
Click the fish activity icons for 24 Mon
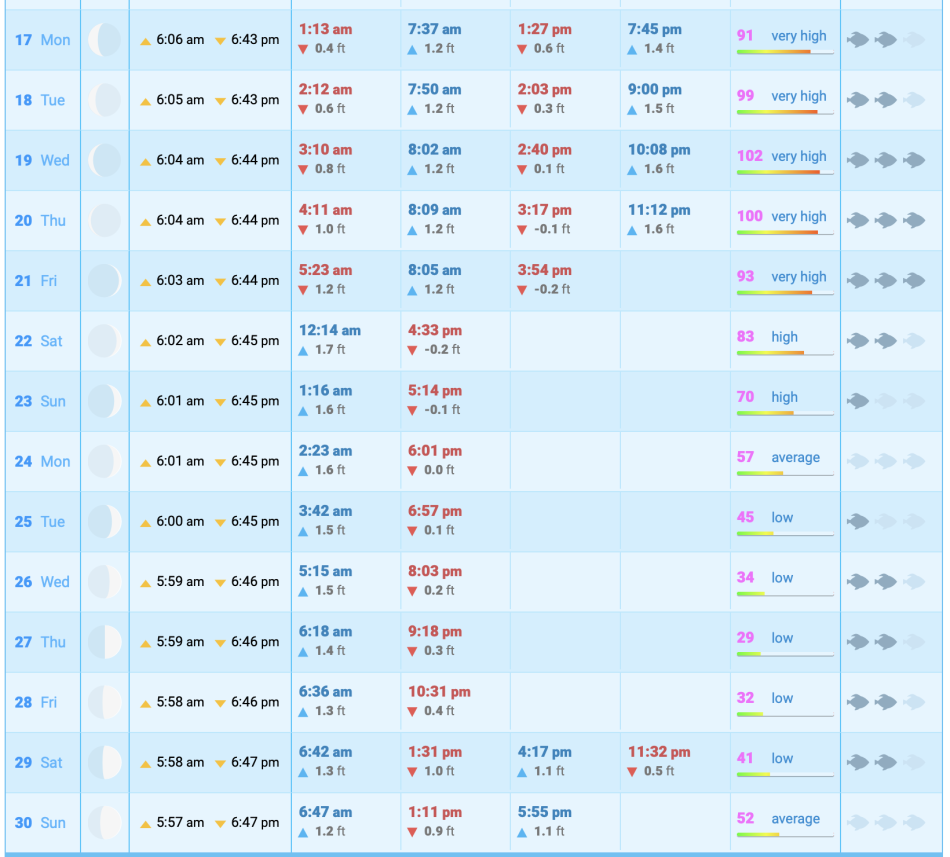[885, 461]
